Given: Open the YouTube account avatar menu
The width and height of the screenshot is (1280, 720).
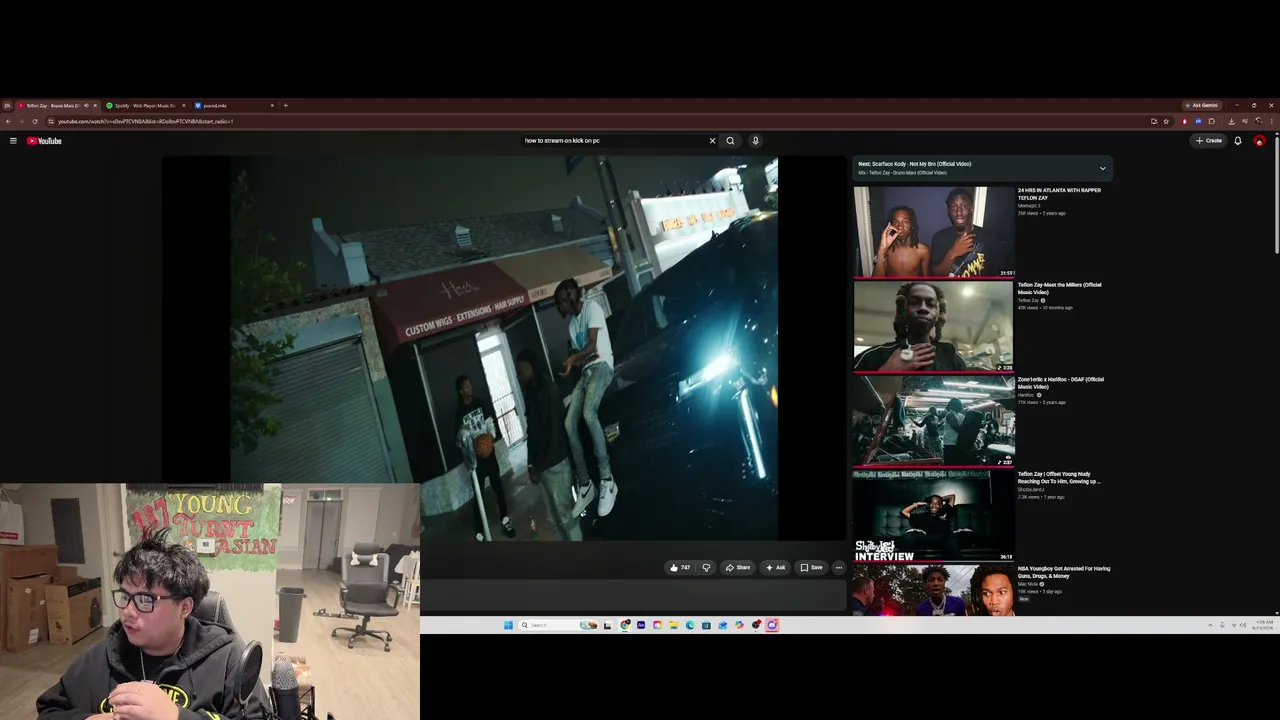Looking at the screenshot, I should (1259, 141).
